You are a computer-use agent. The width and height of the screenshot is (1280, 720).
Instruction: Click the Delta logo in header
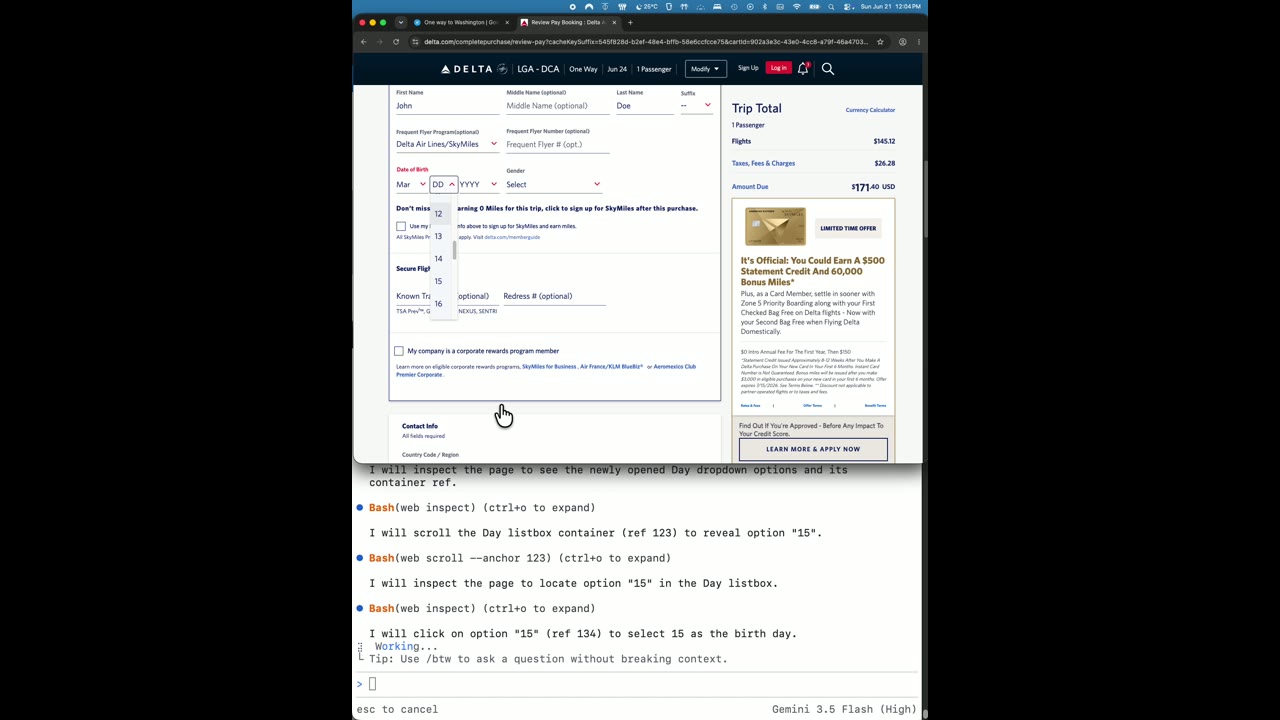[x=474, y=69]
